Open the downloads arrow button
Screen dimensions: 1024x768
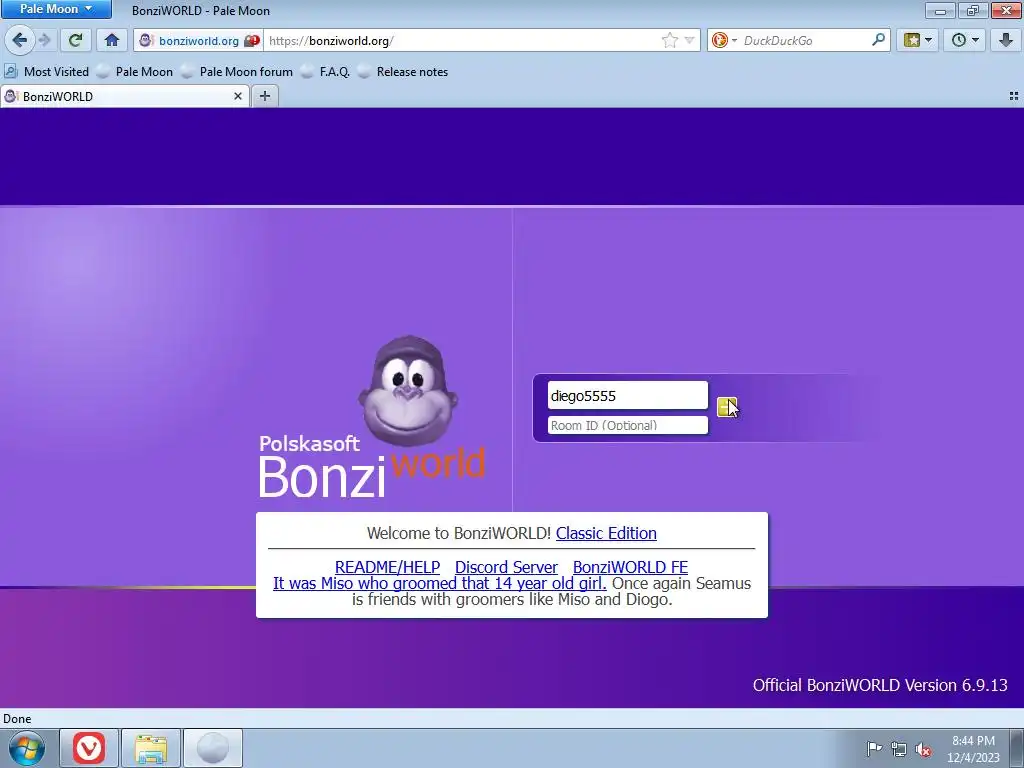coord(1006,40)
